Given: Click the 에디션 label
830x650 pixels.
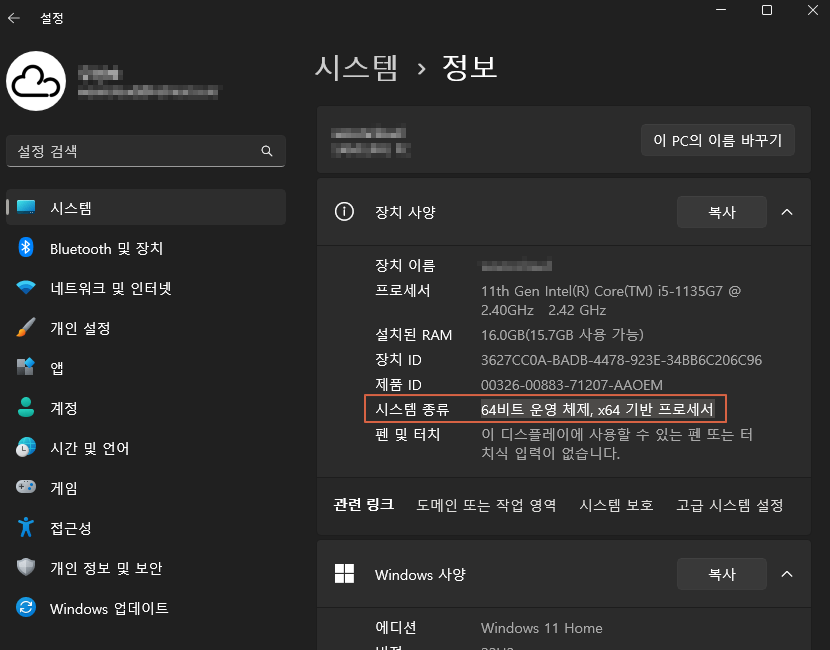Looking at the screenshot, I should [x=395, y=628].
